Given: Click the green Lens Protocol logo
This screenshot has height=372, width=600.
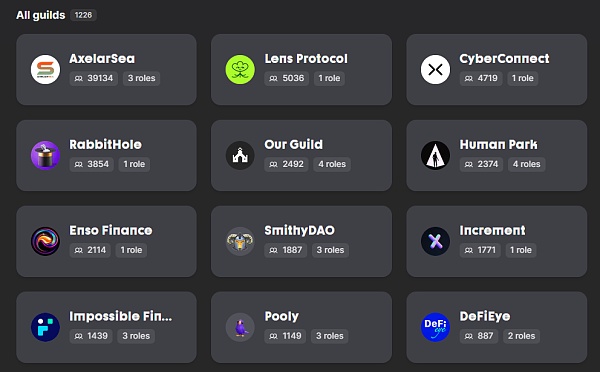Looking at the screenshot, I should (x=240, y=69).
